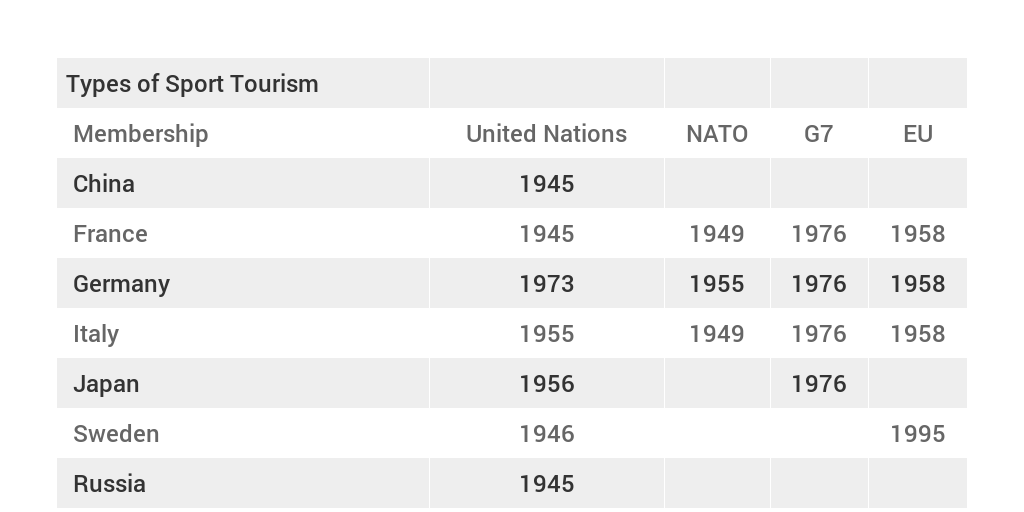Select Germany's United Nations value 1973
1024x512 pixels.
coord(547,284)
